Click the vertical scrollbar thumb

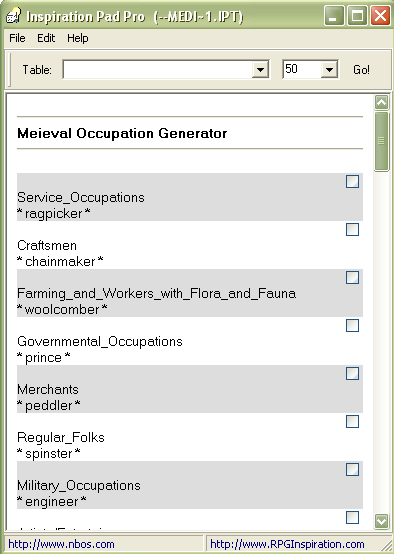tap(381, 141)
